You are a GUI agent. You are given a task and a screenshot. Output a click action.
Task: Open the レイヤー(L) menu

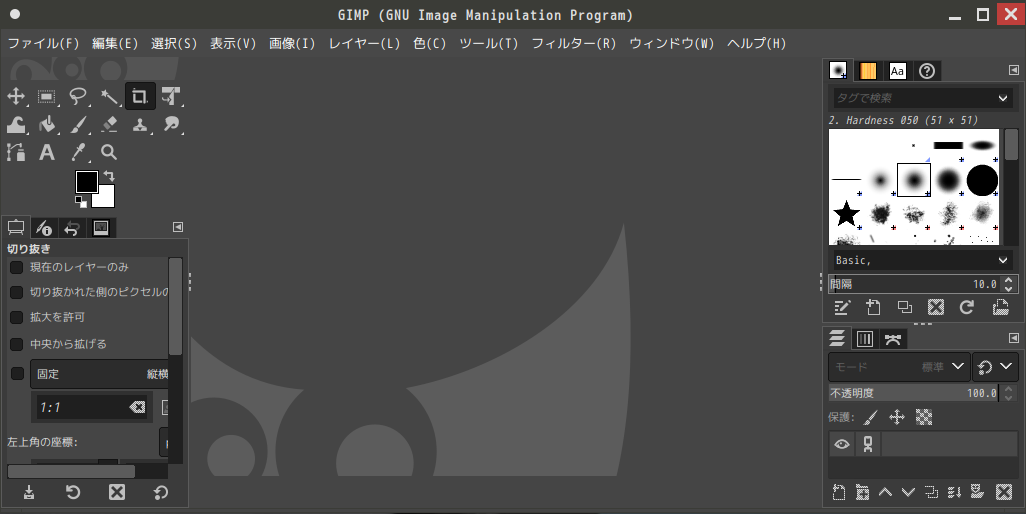pyautogui.click(x=364, y=43)
